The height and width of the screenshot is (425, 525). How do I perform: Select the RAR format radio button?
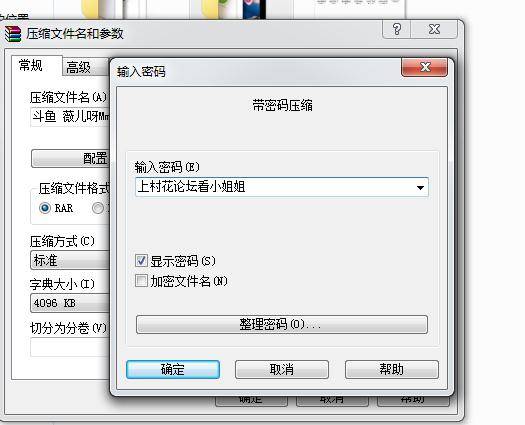click(45, 208)
